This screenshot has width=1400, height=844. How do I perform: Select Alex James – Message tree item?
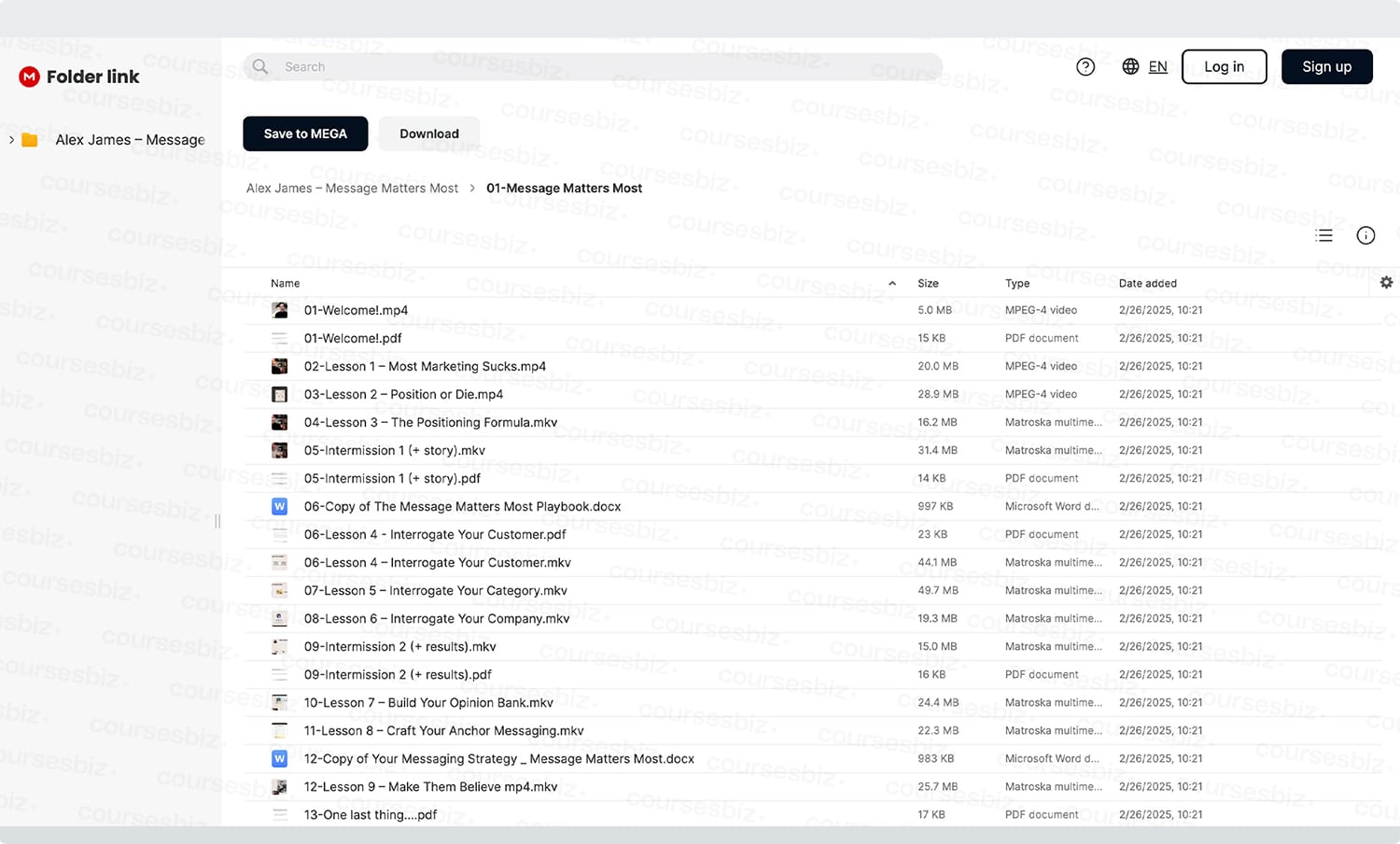click(130, 140)
